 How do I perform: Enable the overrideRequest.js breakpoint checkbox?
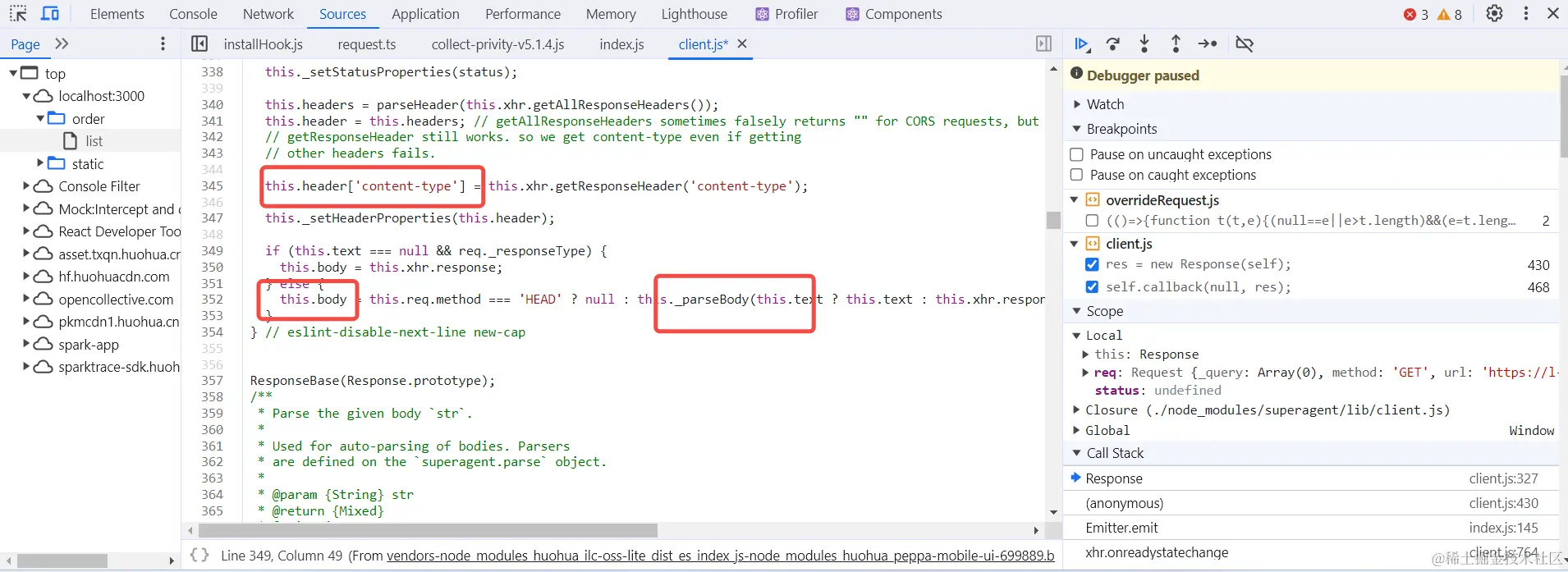tap(1092, 221)
